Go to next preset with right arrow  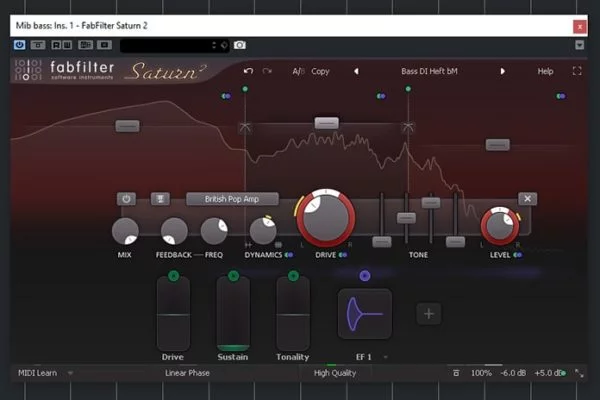pos(502,71)
